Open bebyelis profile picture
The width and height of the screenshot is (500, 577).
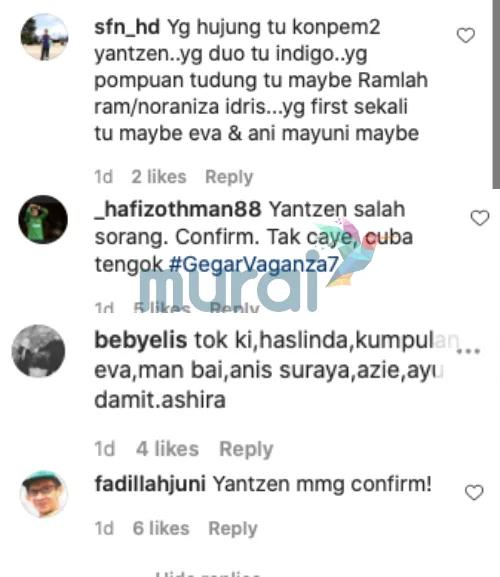click(x=38, y=351)
